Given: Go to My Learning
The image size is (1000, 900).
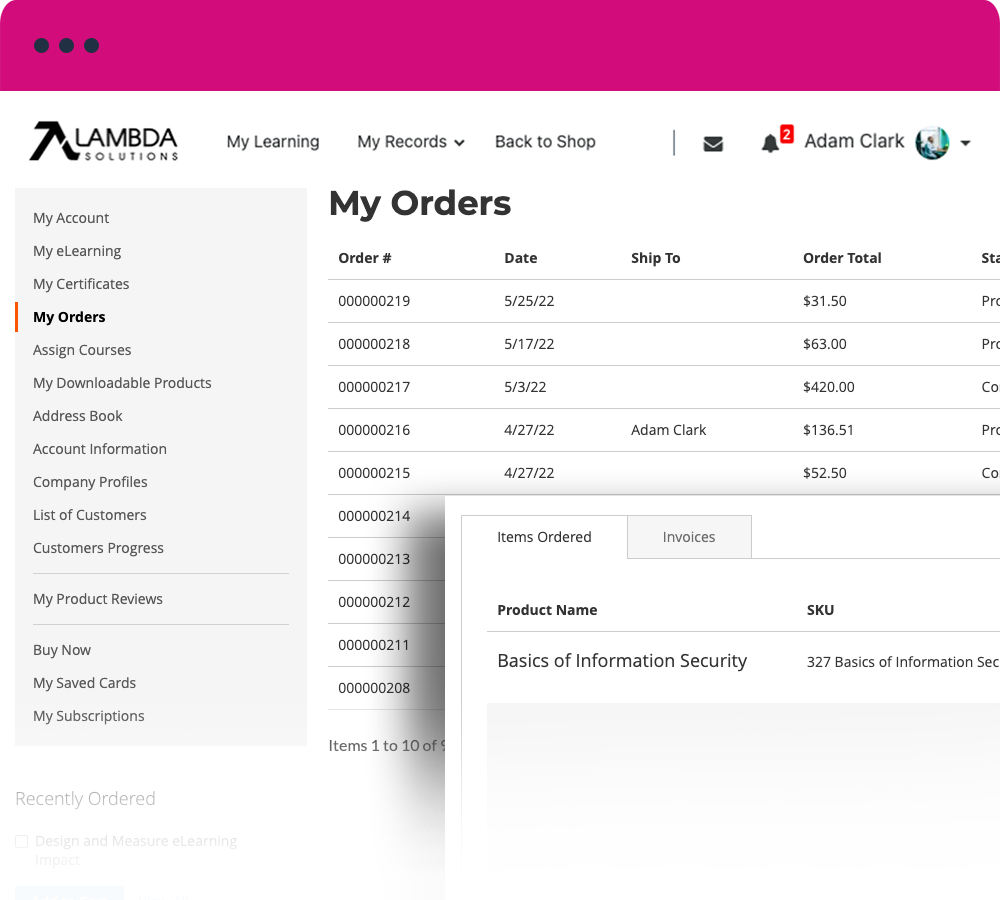Looking at the screenshot, I should tap(273, 142).
